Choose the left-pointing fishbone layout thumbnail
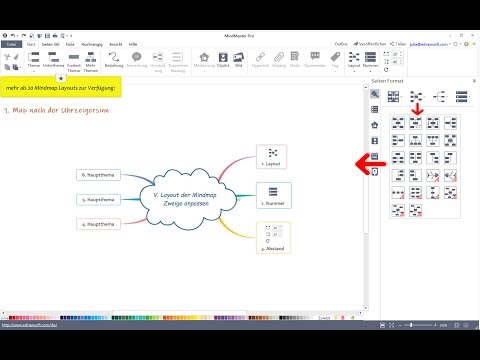The width and height of the screenshot is (480, 360). pyautogui.click(x=450, y=175)
